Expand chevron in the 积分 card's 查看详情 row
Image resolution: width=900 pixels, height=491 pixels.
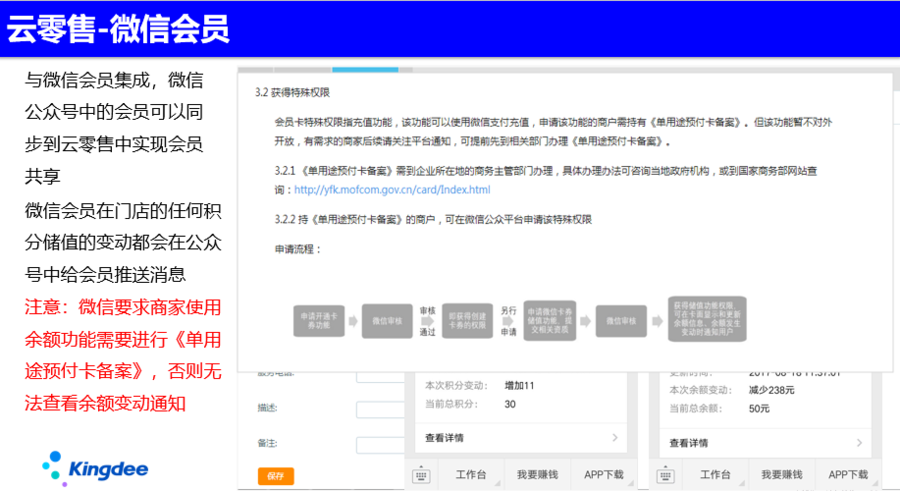pyautogui.click(x=615, y=438)
